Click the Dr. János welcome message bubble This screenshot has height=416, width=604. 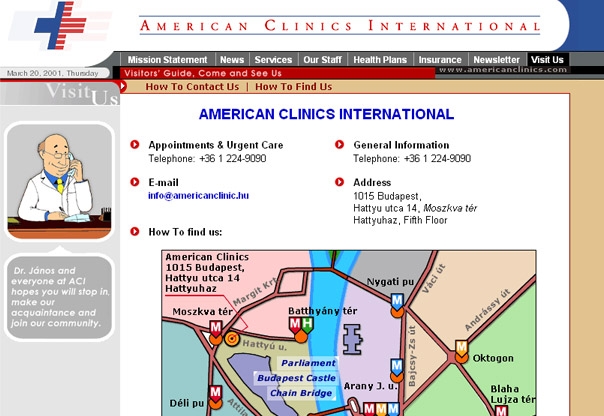(x=59, y=297)
